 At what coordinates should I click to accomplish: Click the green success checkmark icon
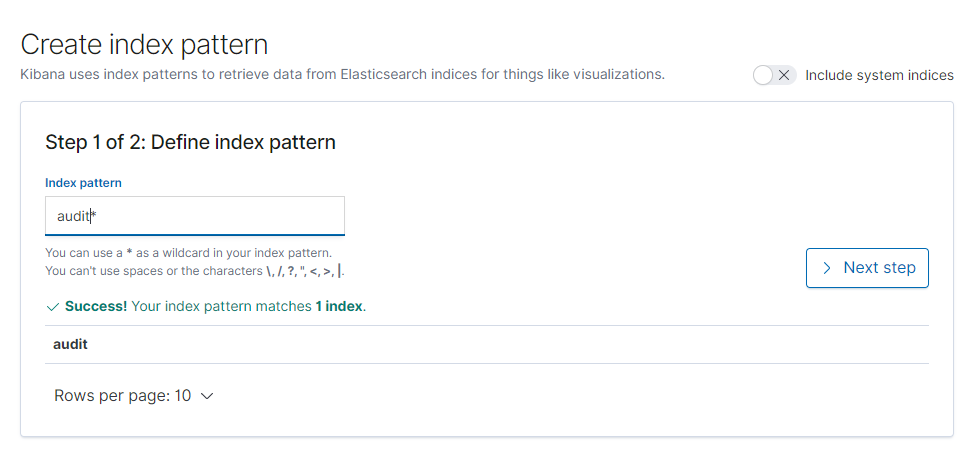(x=53, y=307)
